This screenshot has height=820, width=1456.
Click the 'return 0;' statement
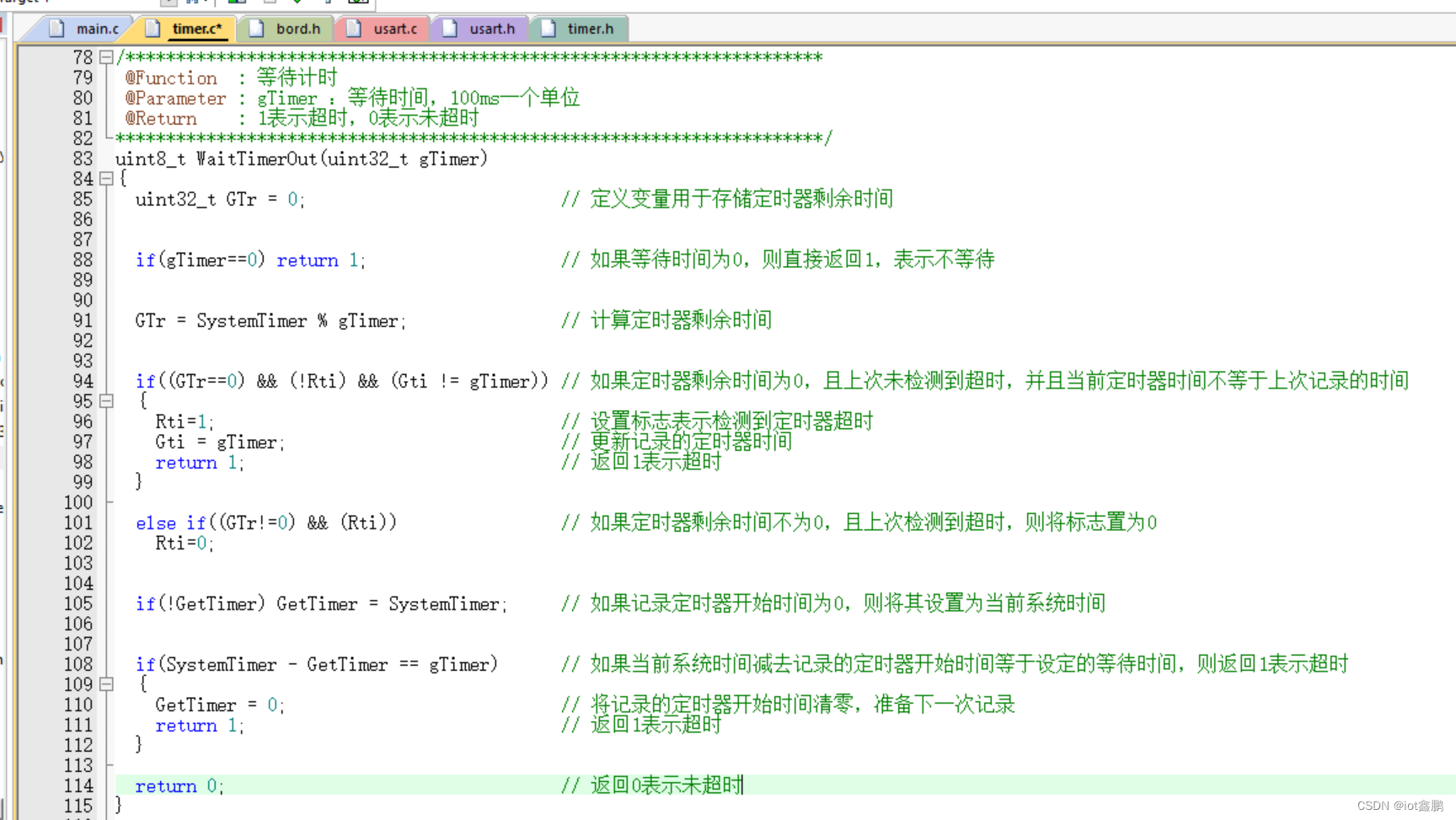pos(179,785)
